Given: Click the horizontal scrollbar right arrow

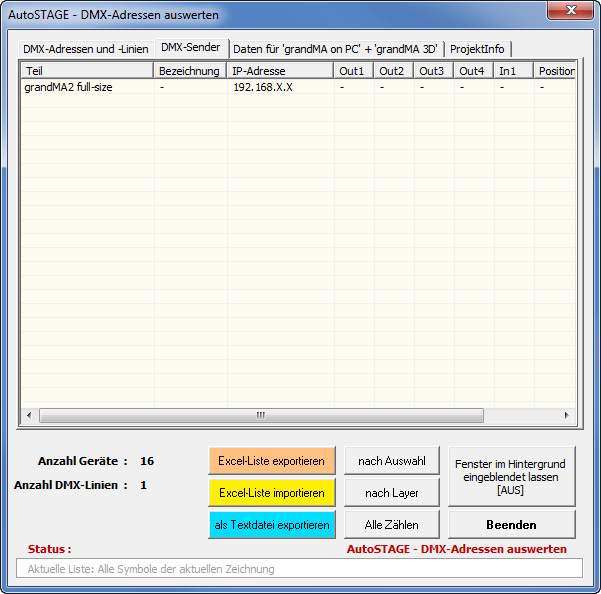Looking at the screenshot, I should pos(567,415).
